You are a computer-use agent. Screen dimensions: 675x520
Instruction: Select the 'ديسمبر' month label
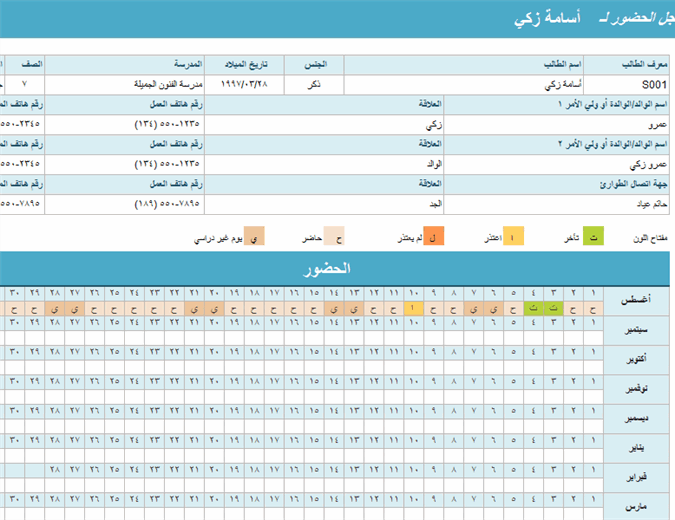tap(636, 418)
